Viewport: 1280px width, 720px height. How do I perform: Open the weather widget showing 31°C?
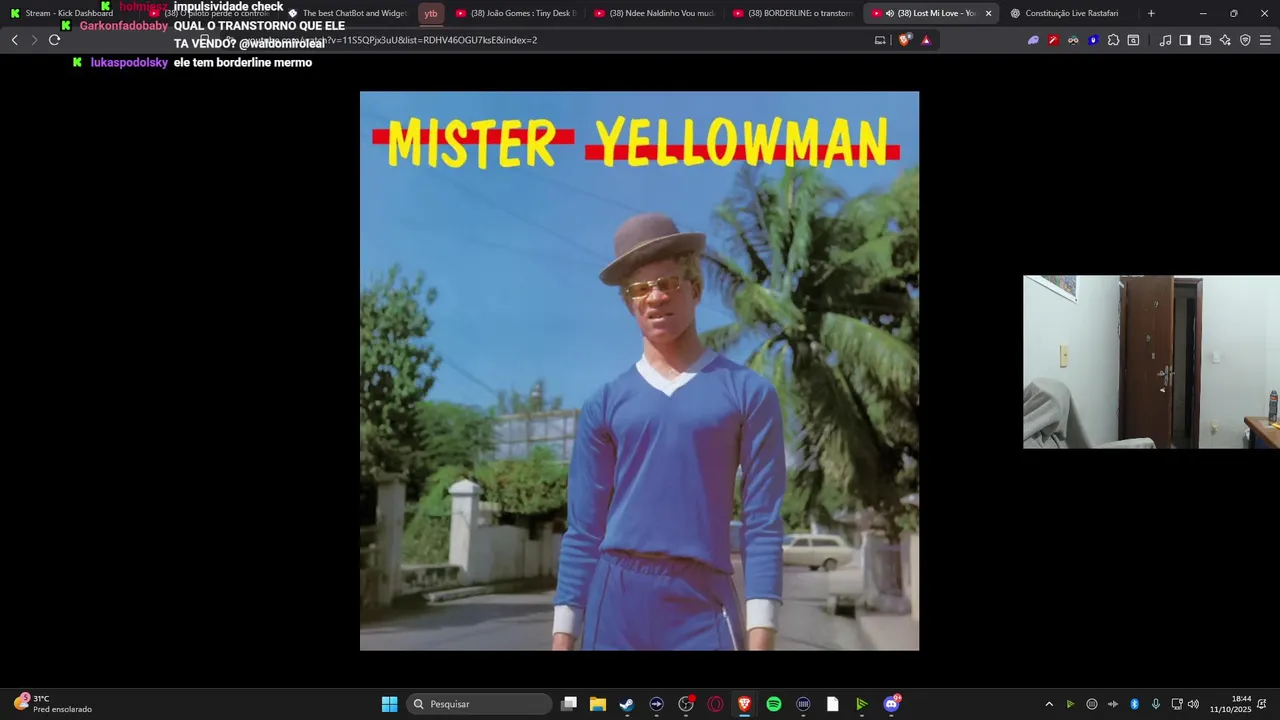(55, 704)
